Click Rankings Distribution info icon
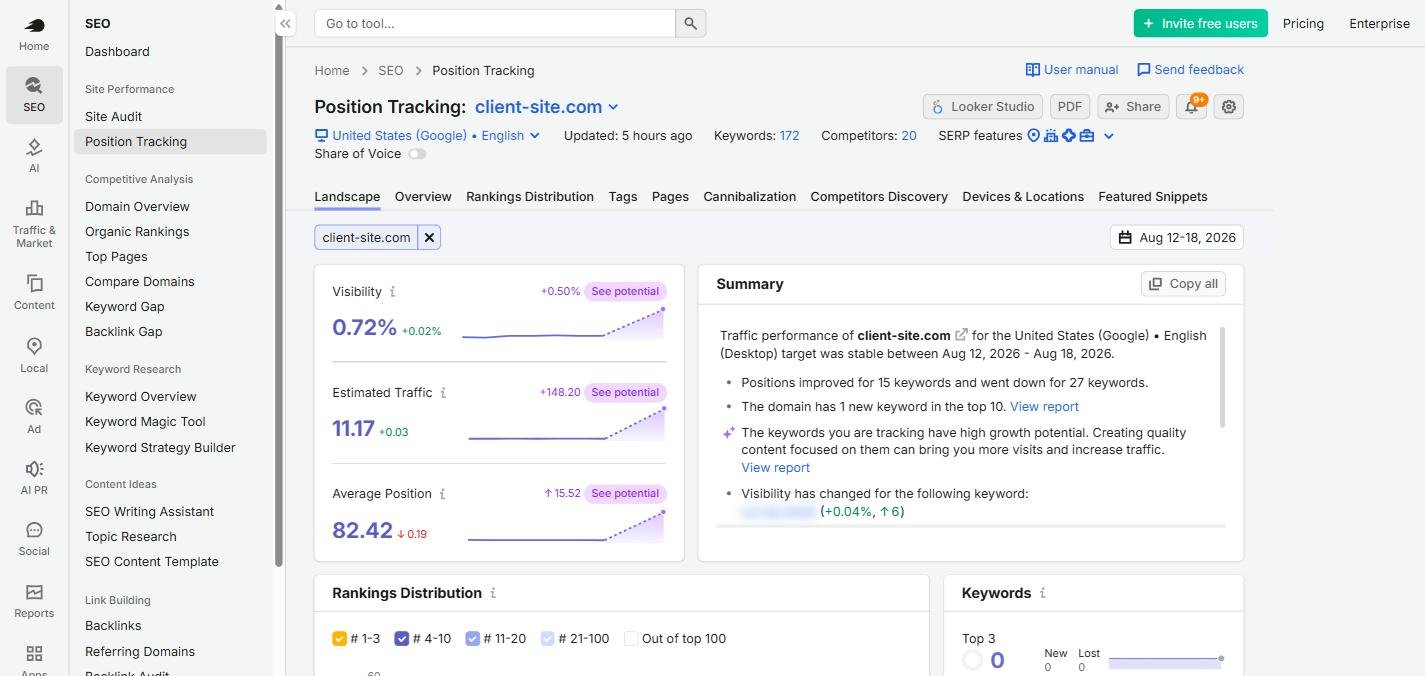The image size is (1425, 676). pyautogui.click(x=493, y=593)
